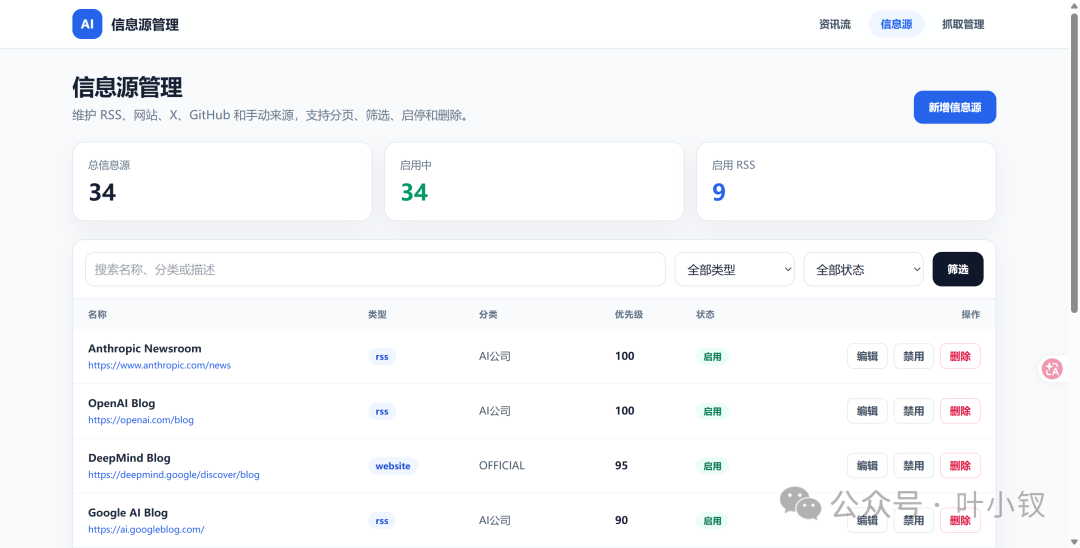Click 启用 status badge for Anthropic Newsroom
The width and height of the screenshot is (1080, 548).
(712, 357)
